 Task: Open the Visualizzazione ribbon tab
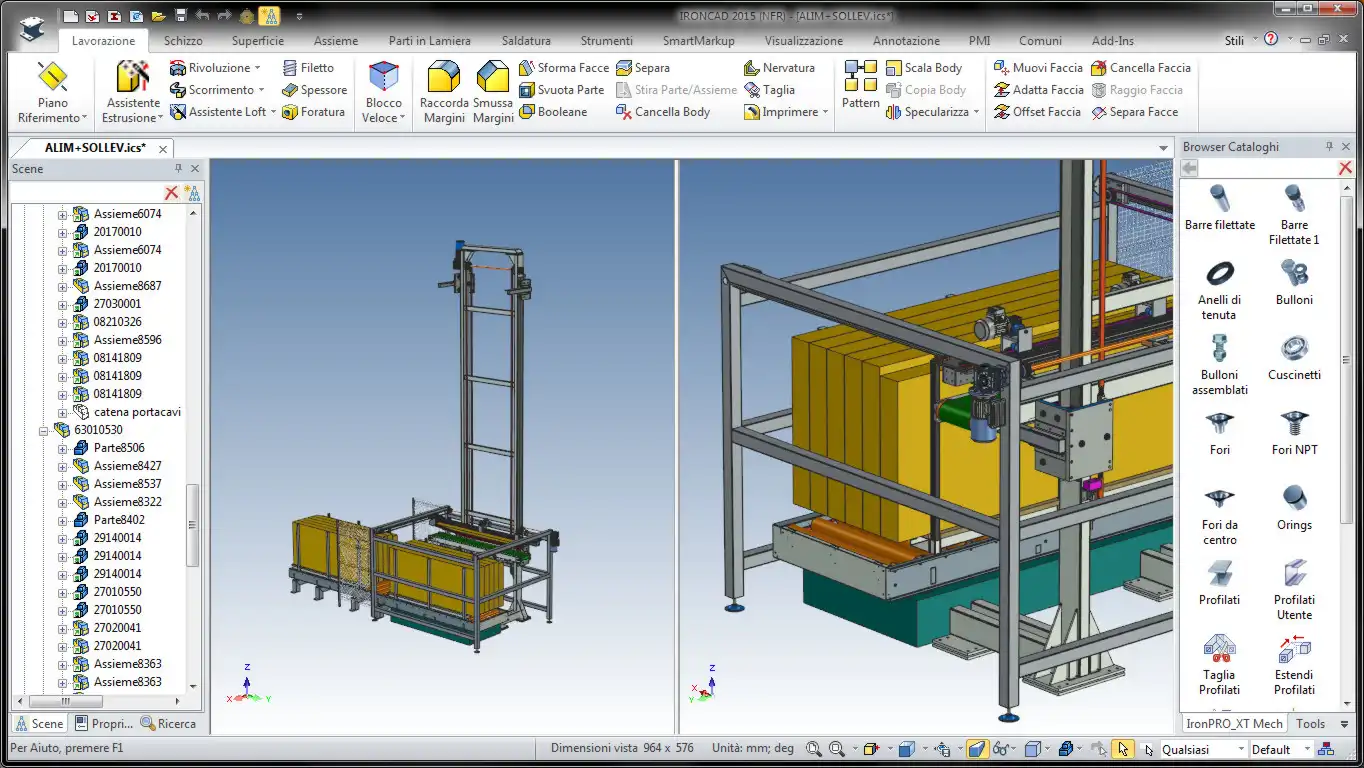point(803,41)
